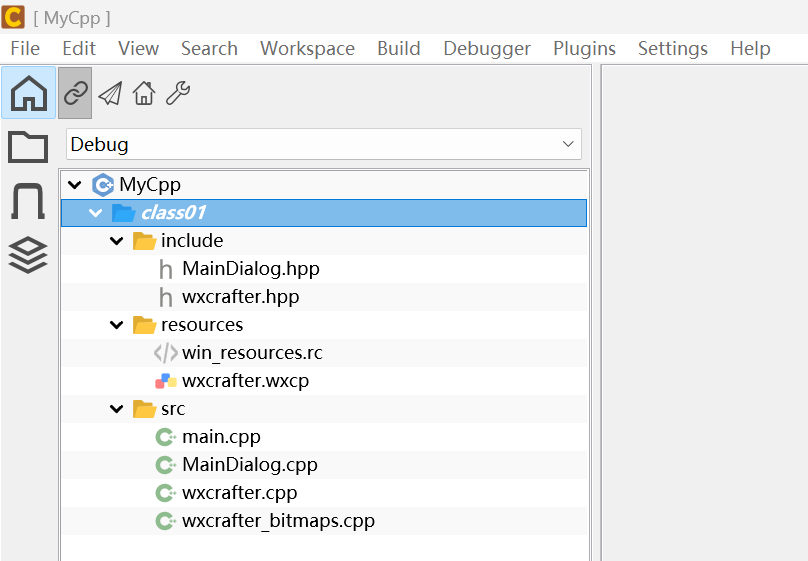Select the MyCpp workspace label

[150, 184]
